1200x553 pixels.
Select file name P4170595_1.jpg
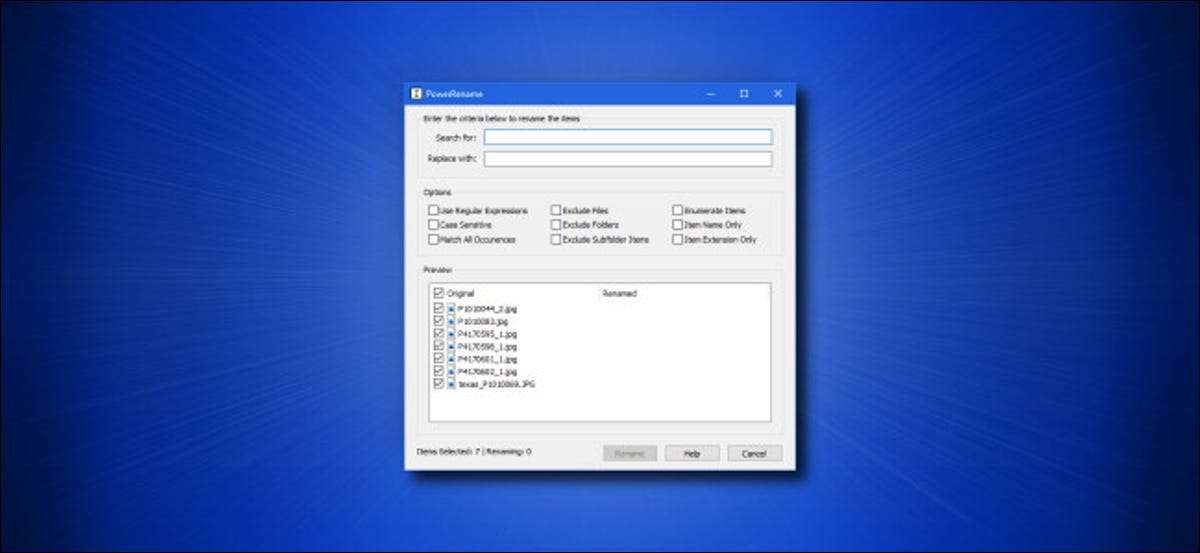click(x=487, y=334)
